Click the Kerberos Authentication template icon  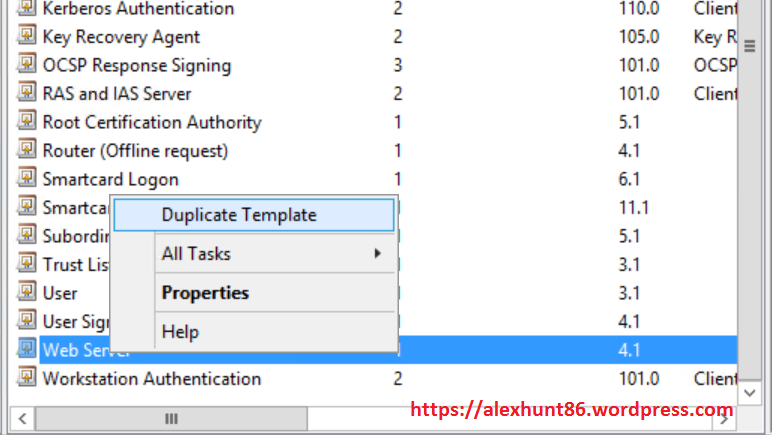(x=27, y=9)
